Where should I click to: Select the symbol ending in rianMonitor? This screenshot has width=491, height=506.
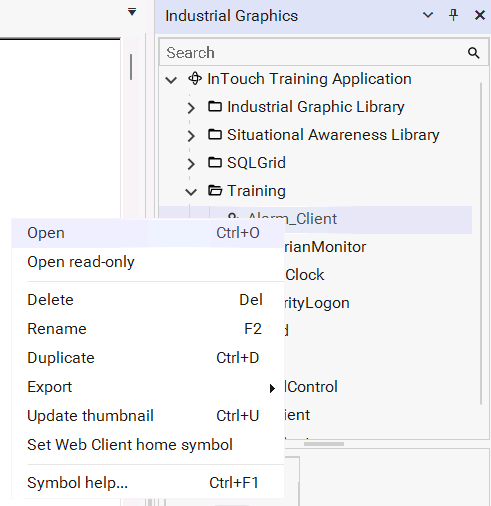(325, 247)
